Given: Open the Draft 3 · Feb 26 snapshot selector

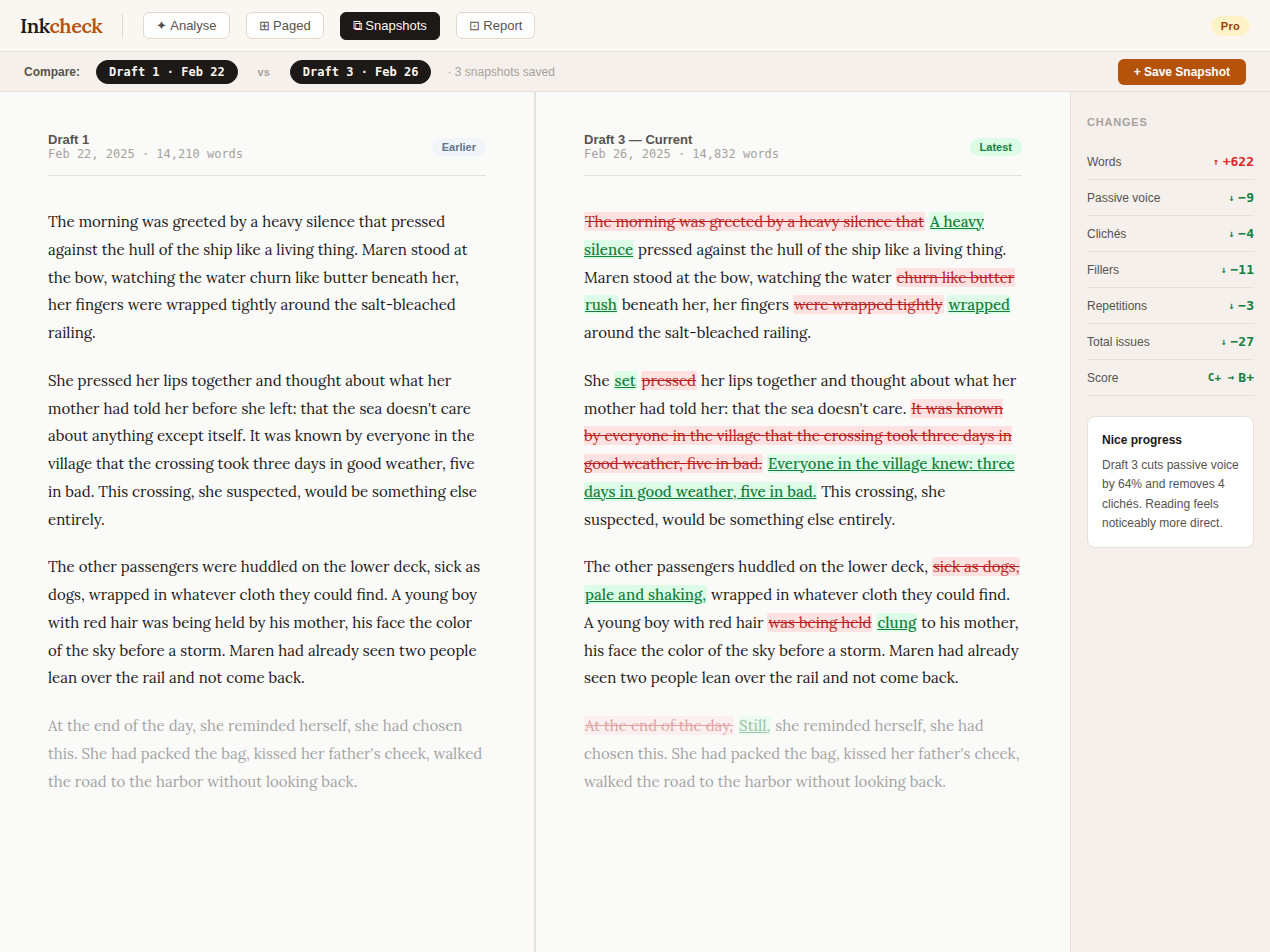Looking at the screenshot, I should coord(360,71).
